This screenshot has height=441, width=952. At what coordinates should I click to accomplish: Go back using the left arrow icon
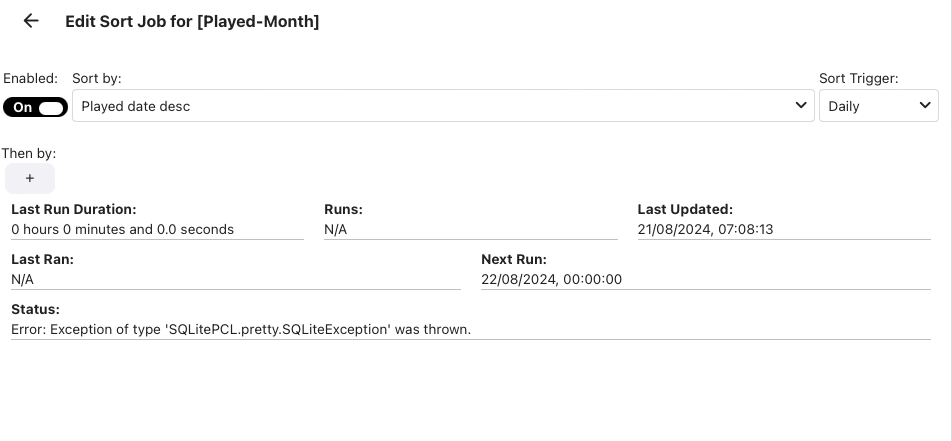pyautogui.click(x=31, y=21)
